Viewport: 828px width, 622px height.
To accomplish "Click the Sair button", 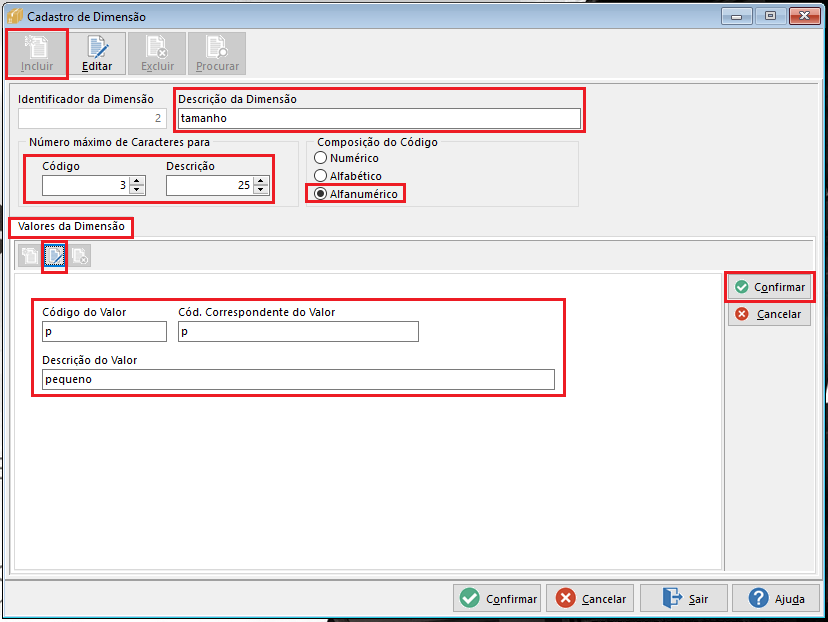I will pyautogui.click(x=684, y=598).
